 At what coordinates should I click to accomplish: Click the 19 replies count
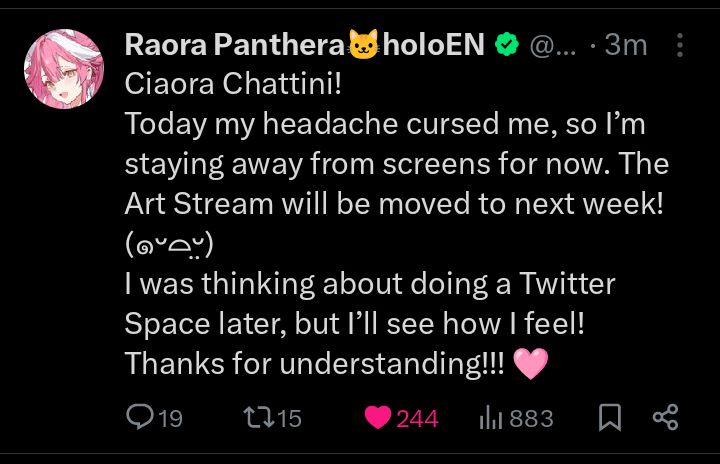(x=170, y=419)
